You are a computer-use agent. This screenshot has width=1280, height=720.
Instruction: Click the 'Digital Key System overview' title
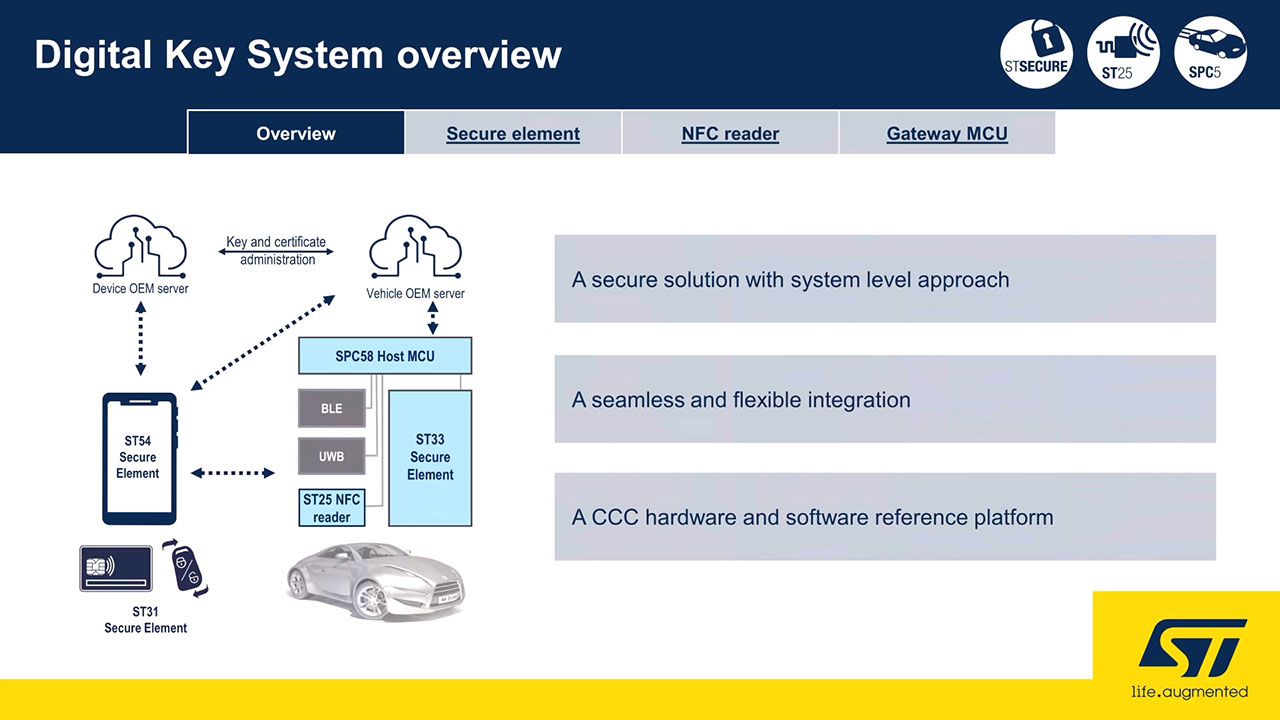tap(298, 55)
